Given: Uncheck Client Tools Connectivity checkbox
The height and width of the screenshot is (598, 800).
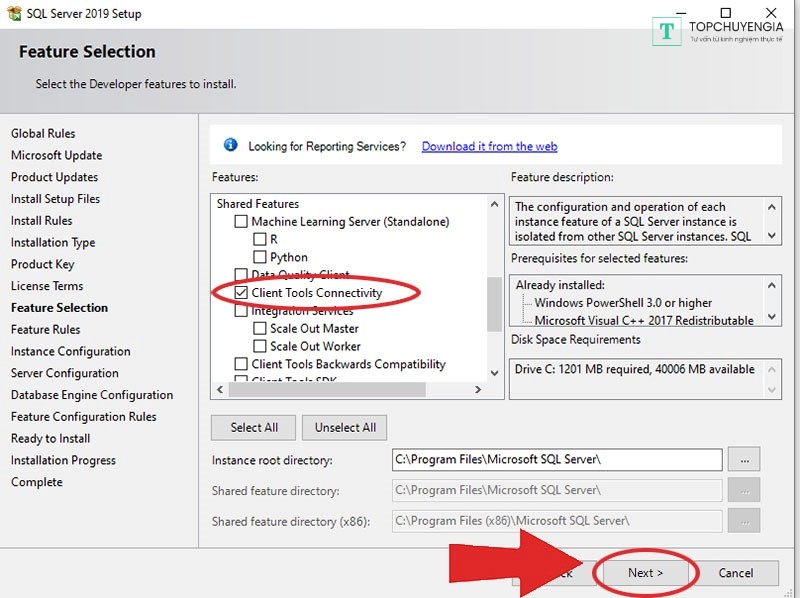Looking at the screenshot, I should (240, 293).
